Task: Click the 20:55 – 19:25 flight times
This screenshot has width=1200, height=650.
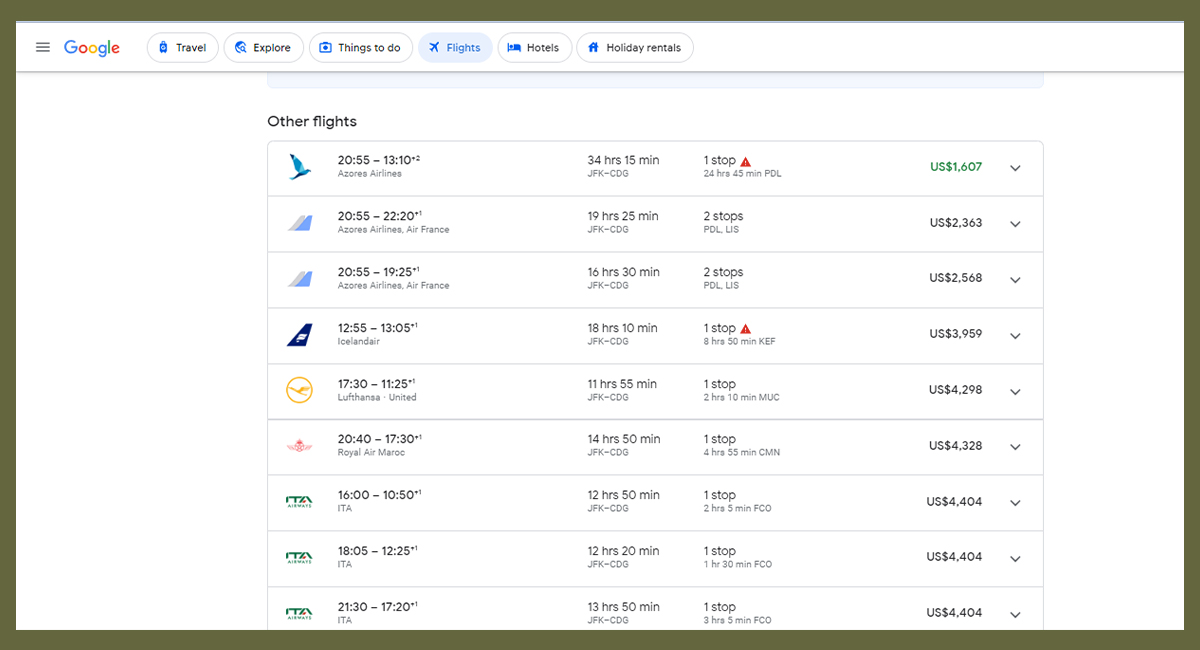Action: 379,272
